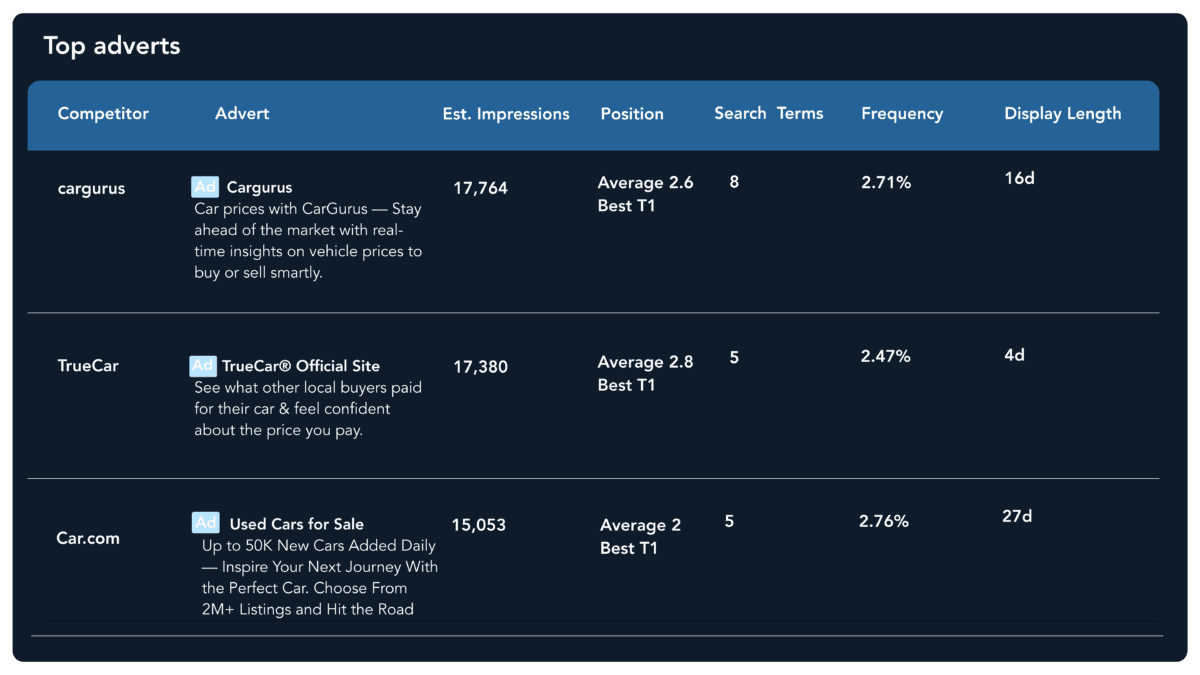
Task: Click the Ad badge beside Cargurus
Action: click(205, 187)
